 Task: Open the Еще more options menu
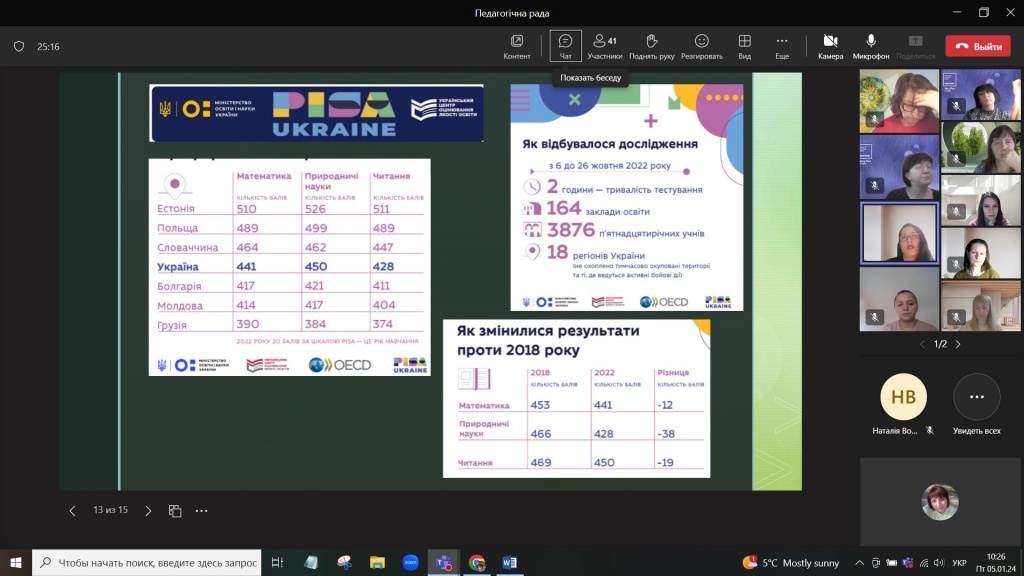(782, 46)
